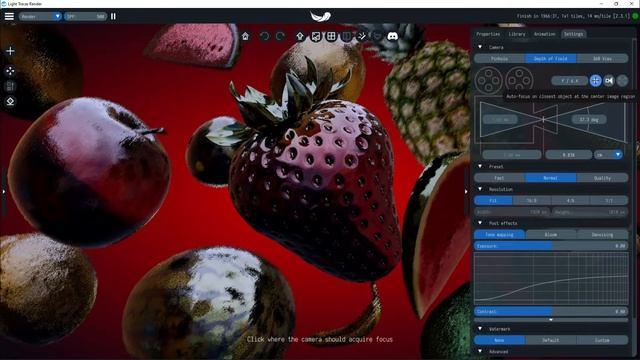Select the 1:1 resolution option
The image size is (640, 360).
tap(609, 200)
